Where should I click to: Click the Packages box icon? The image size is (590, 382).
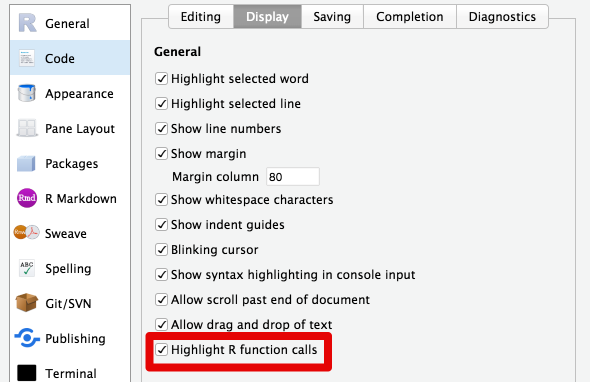pos(26,163)
